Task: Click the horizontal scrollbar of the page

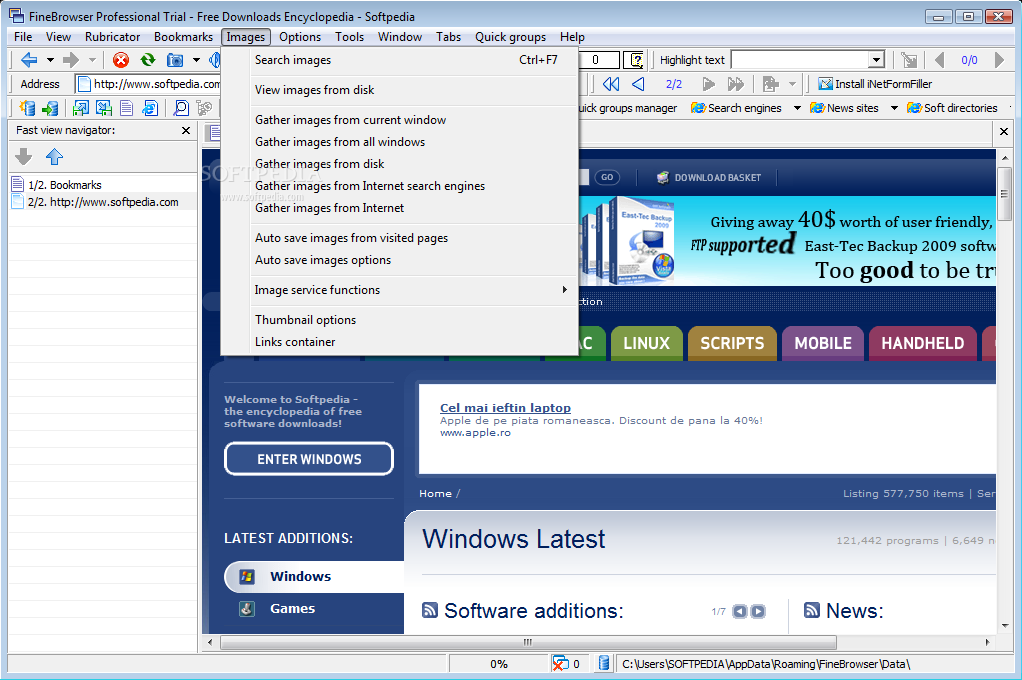Action: [528, 642]
